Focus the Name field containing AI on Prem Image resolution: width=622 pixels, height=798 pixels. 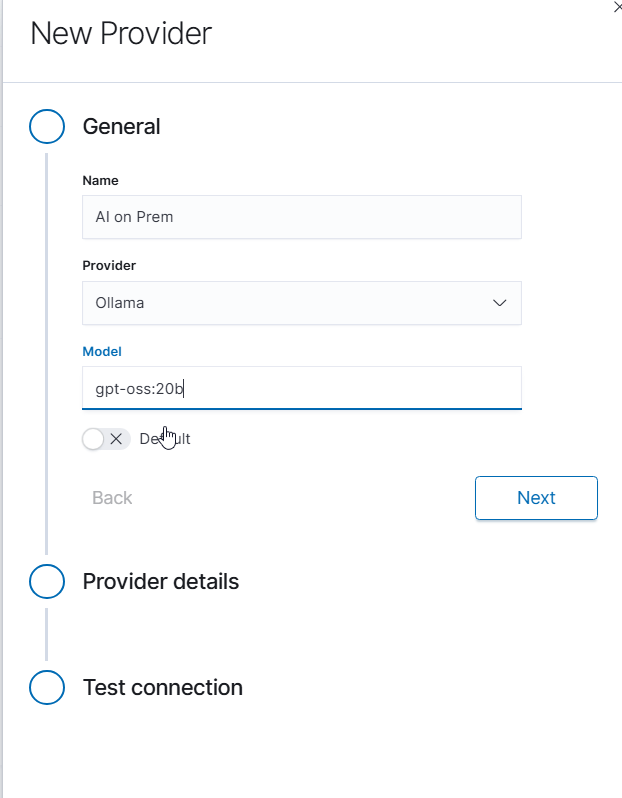(x=301, y=217)
